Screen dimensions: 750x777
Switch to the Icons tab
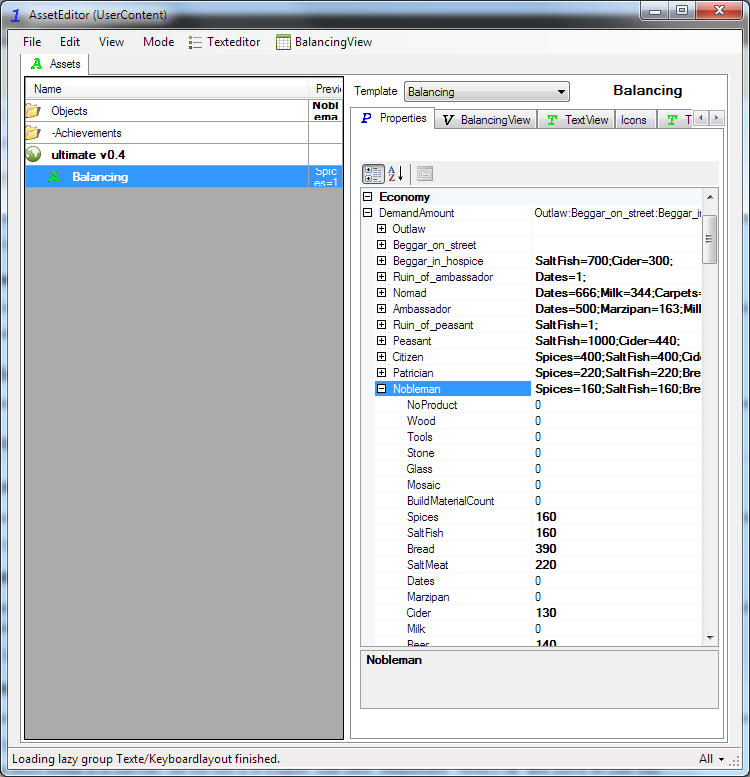click(x=634, y=120)
